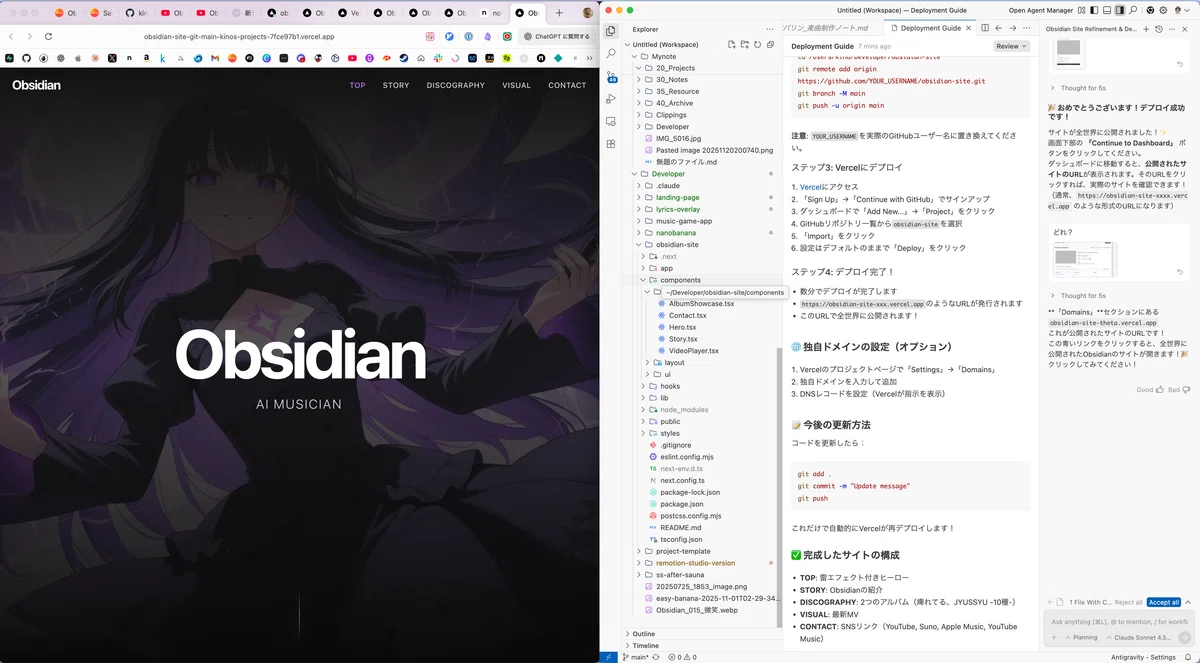Close the agent chat panel
Viewport: 1200px width, 663px height.
click(1185, 29)
